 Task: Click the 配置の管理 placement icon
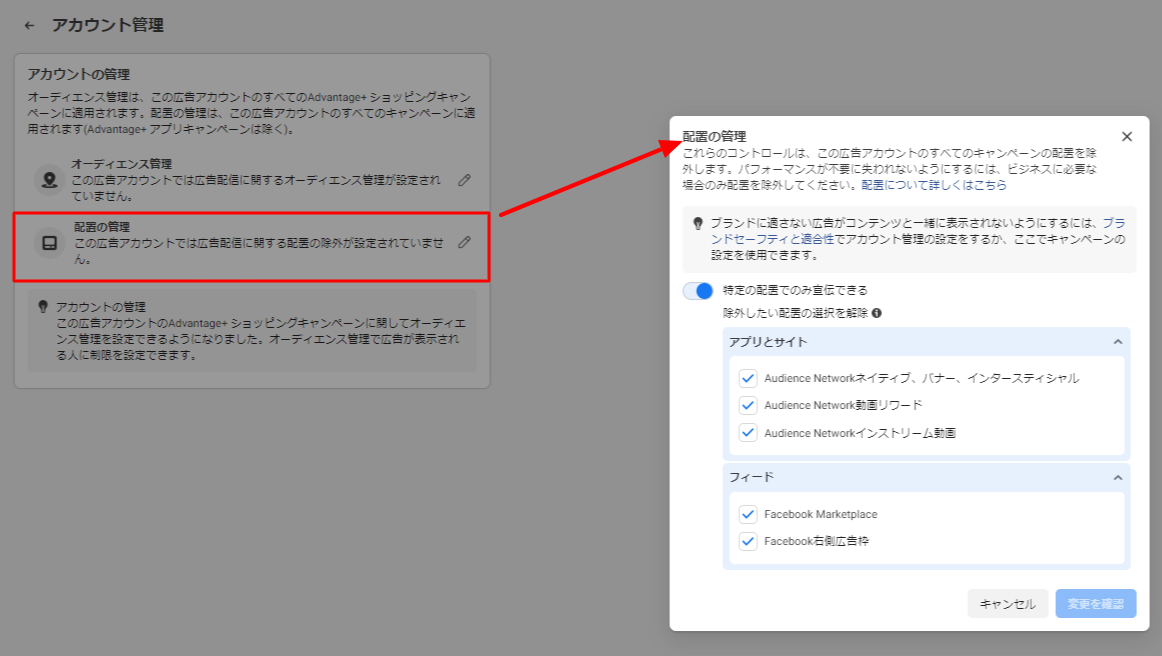[48, 243]
